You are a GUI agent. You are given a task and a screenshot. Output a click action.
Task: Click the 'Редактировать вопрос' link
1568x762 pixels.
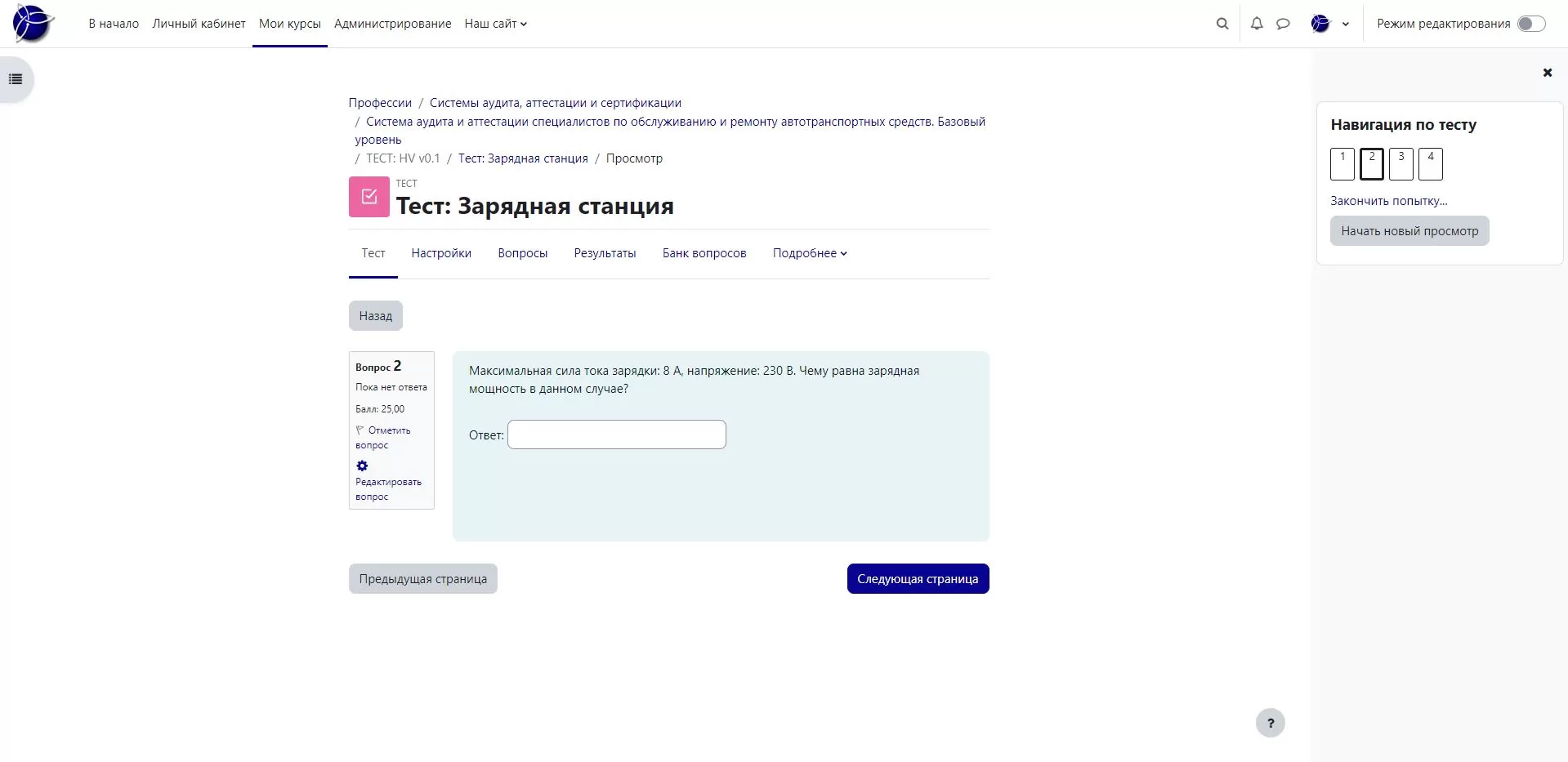388,489
